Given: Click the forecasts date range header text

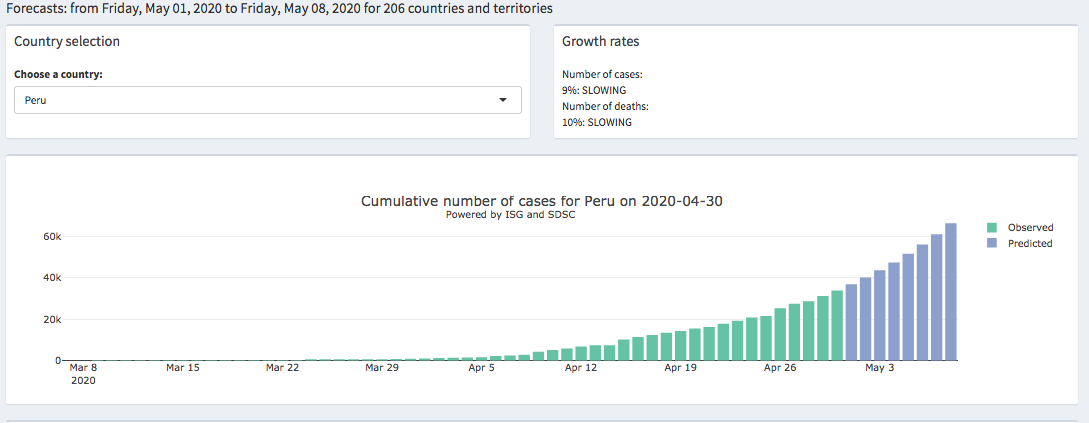Looking at the screenshot, I should pyautogui.click(x=276, y=8).
